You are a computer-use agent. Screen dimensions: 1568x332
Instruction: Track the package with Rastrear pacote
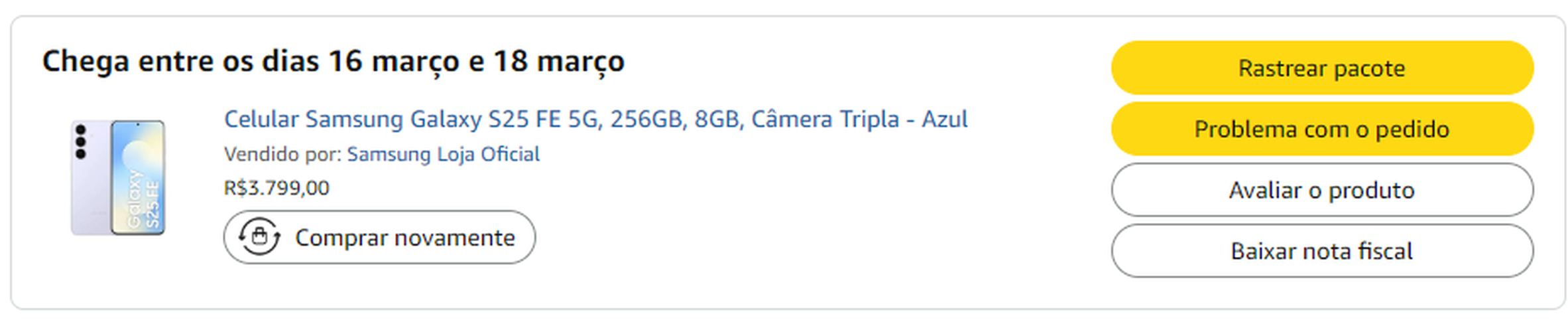coord(1321,68)
